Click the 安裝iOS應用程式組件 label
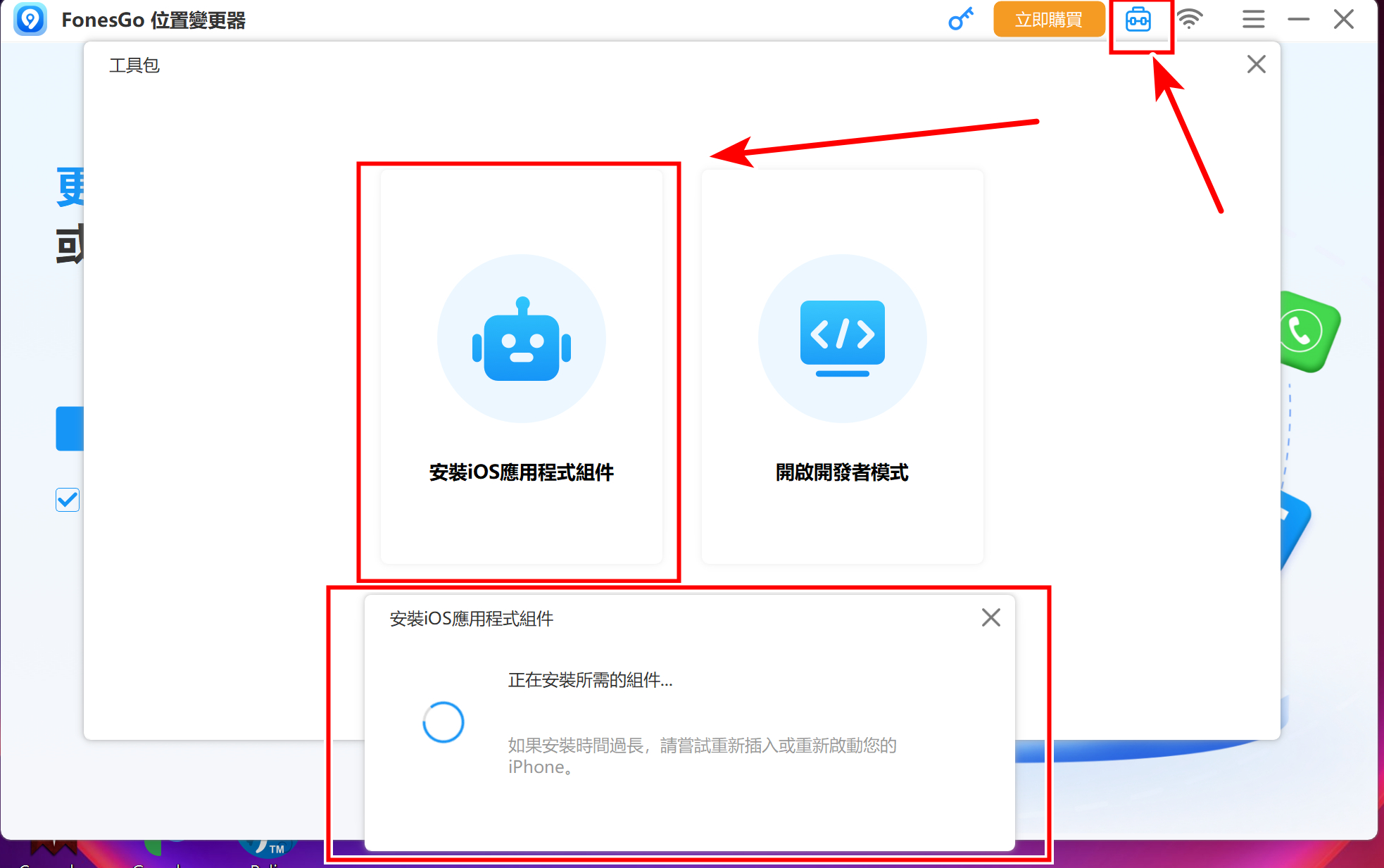The width and height of the screenshot is (1384, 868). 522,472
